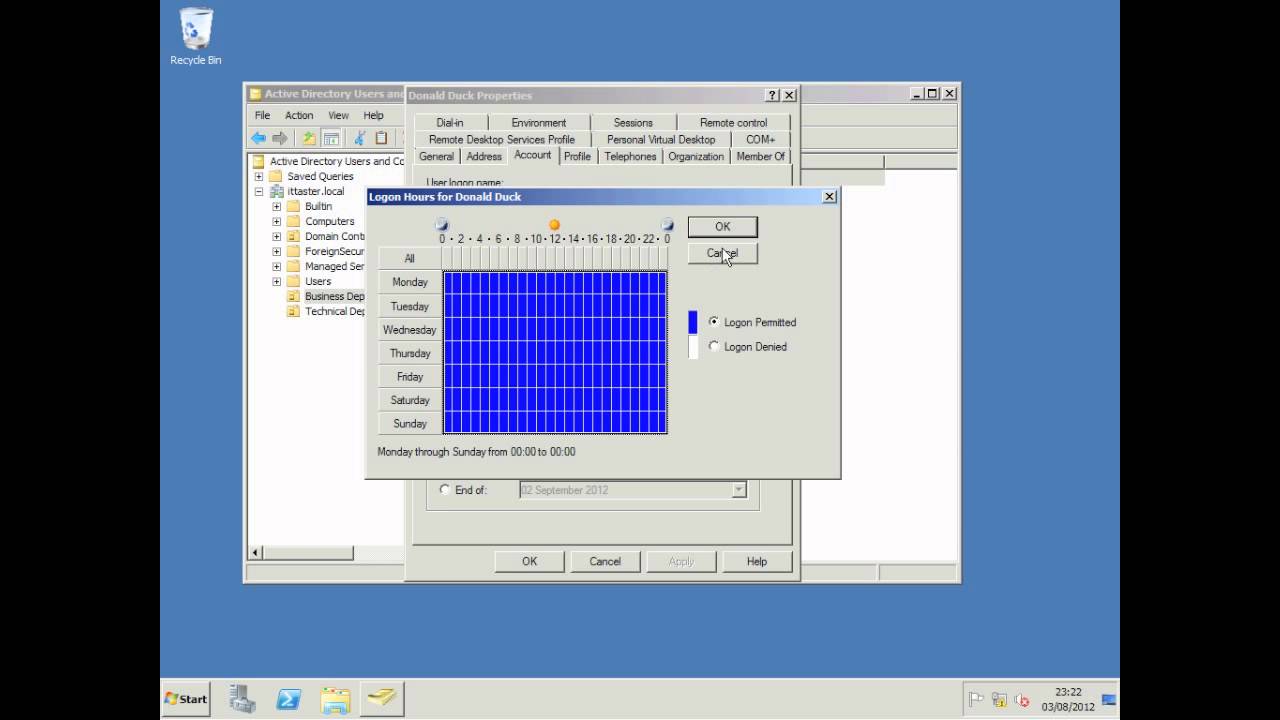The height and width of the screenshot is (720, 1280).
Task: Click the midnight moon icon at hour 0
Action: click(442, 225)
